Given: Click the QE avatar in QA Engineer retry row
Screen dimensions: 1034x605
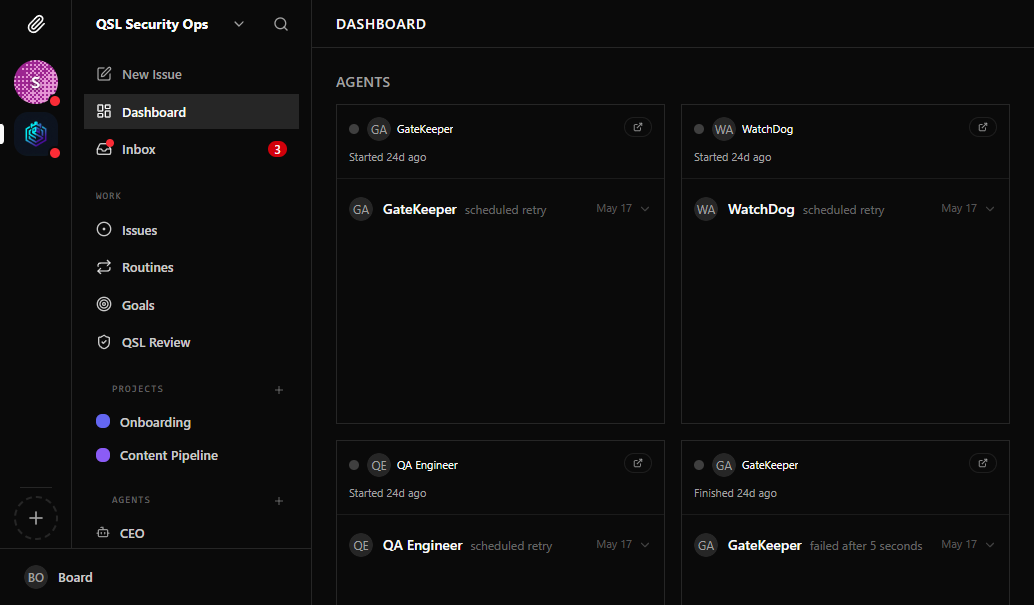Looking at the screenshot, I should [x=361, y=546].
